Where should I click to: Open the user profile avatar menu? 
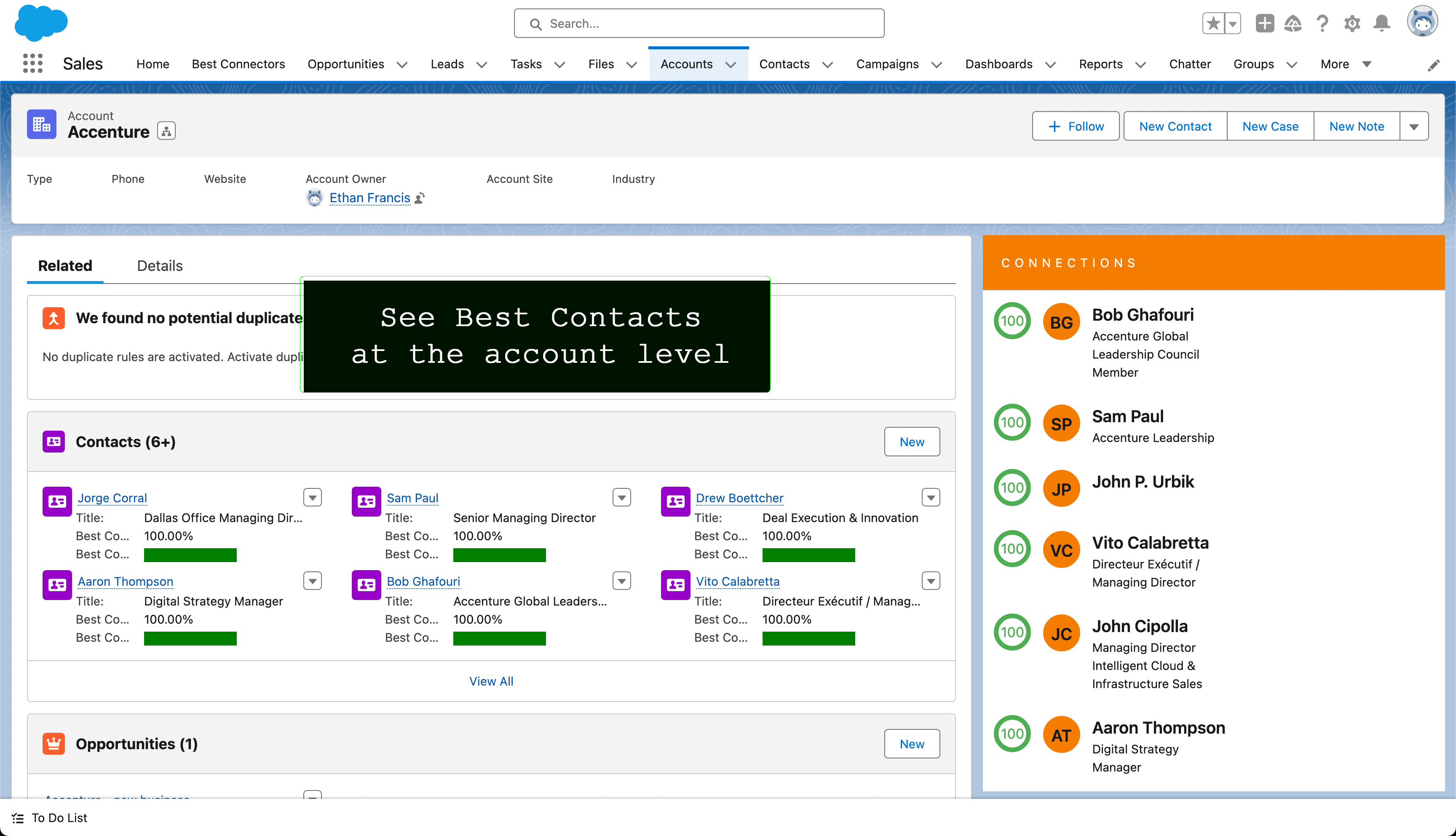pos(1422,22)
